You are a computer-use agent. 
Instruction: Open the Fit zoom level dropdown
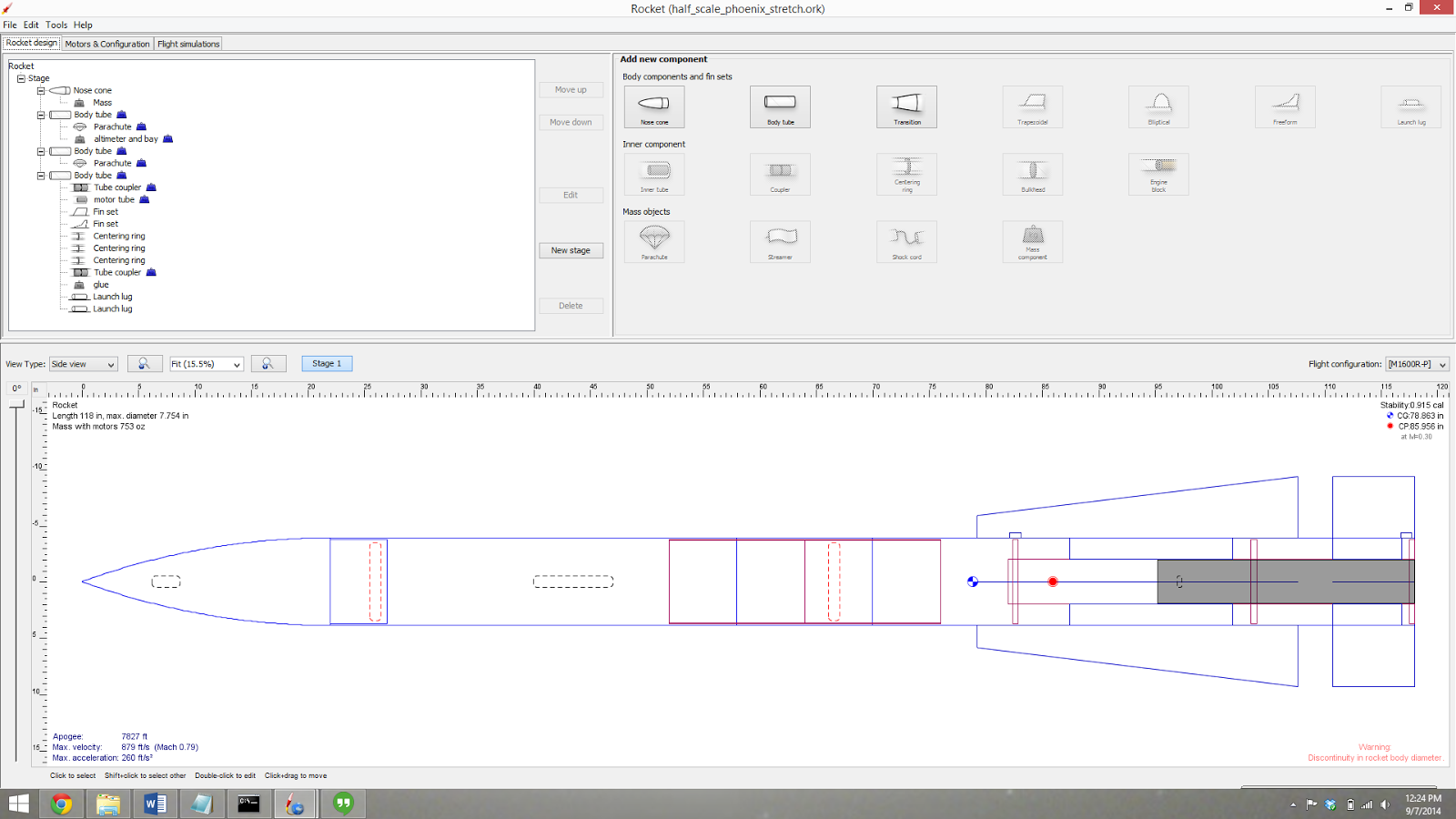click(x=206, y=363)
